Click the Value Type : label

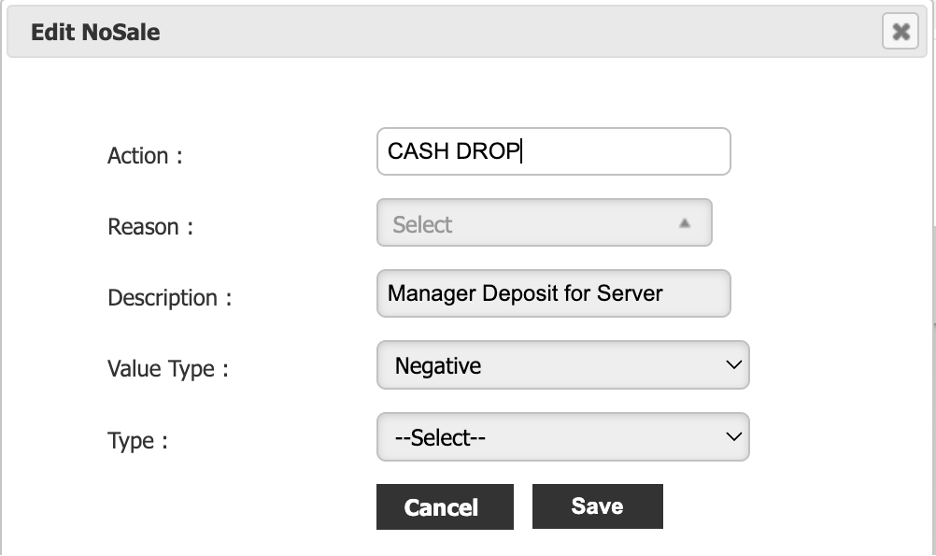(x=168, y=369)
